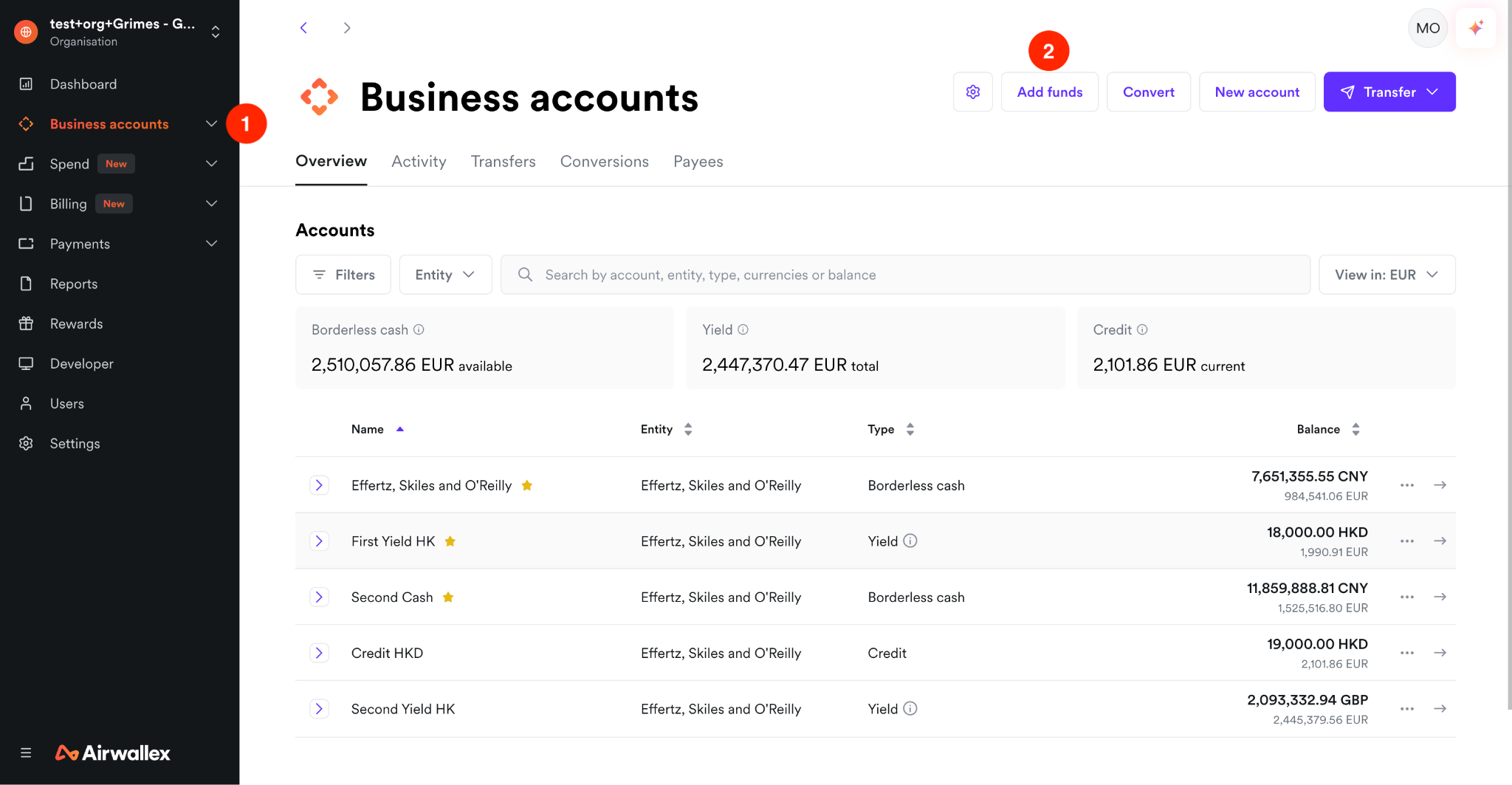Click the 2,093,332.94 GBP balance
Viewport: 1512px width, 785px height.
coord(1307,699)
